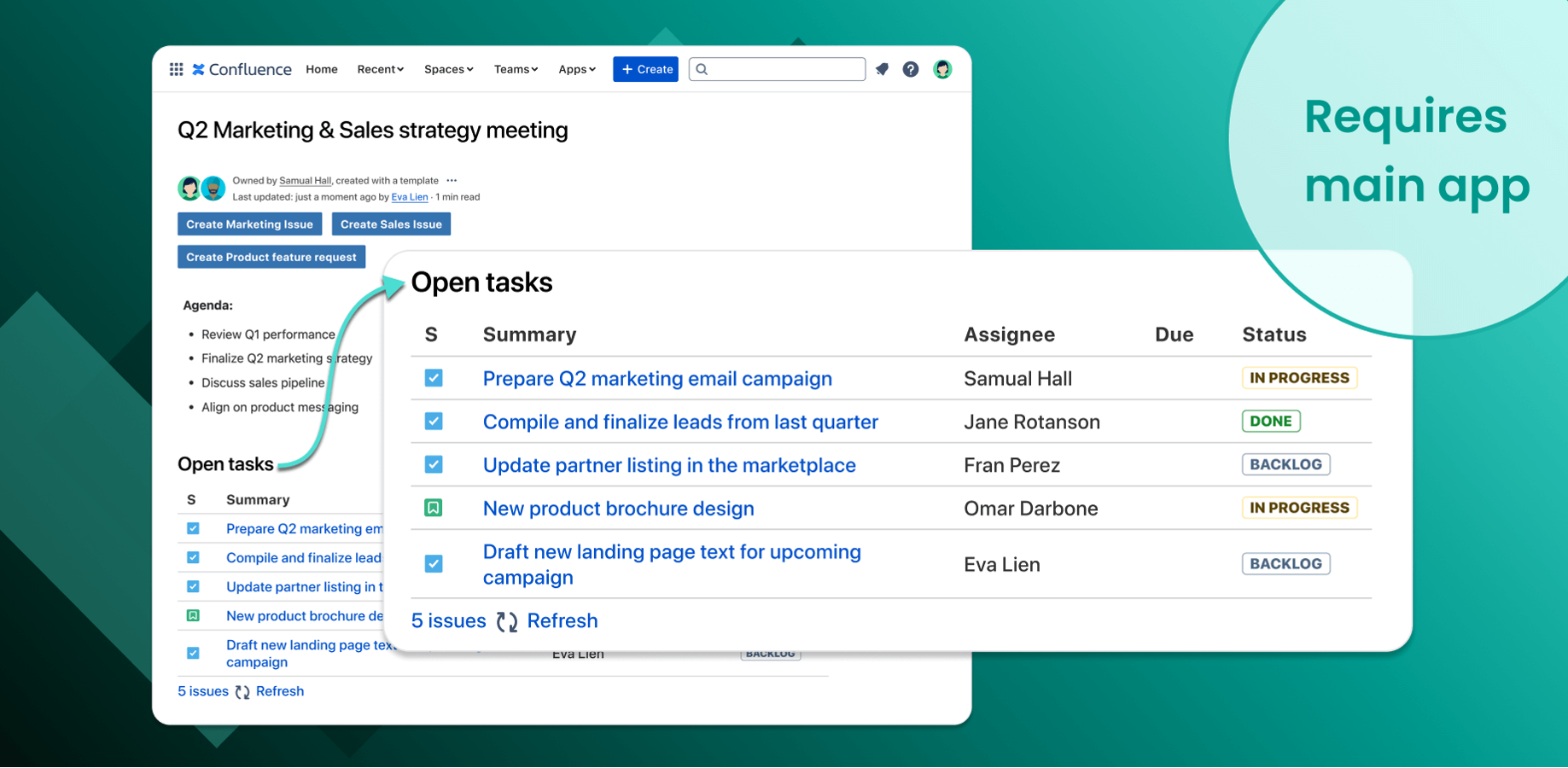Click the Assignee column header
1568x768 pixels.
click(x=1009, y=335)
